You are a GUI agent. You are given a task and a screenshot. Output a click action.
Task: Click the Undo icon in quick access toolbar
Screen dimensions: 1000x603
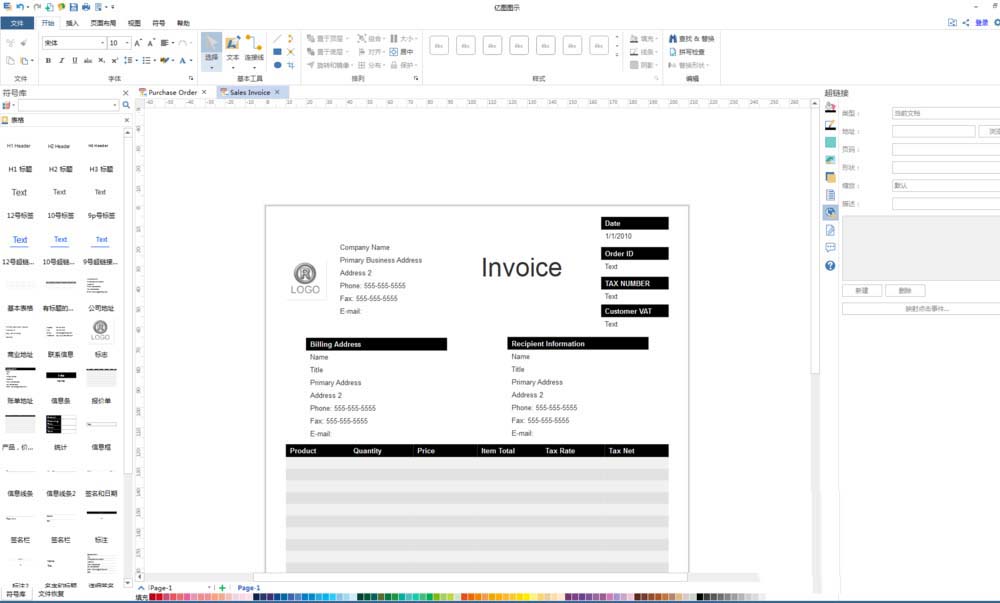[x=20, y=6]
